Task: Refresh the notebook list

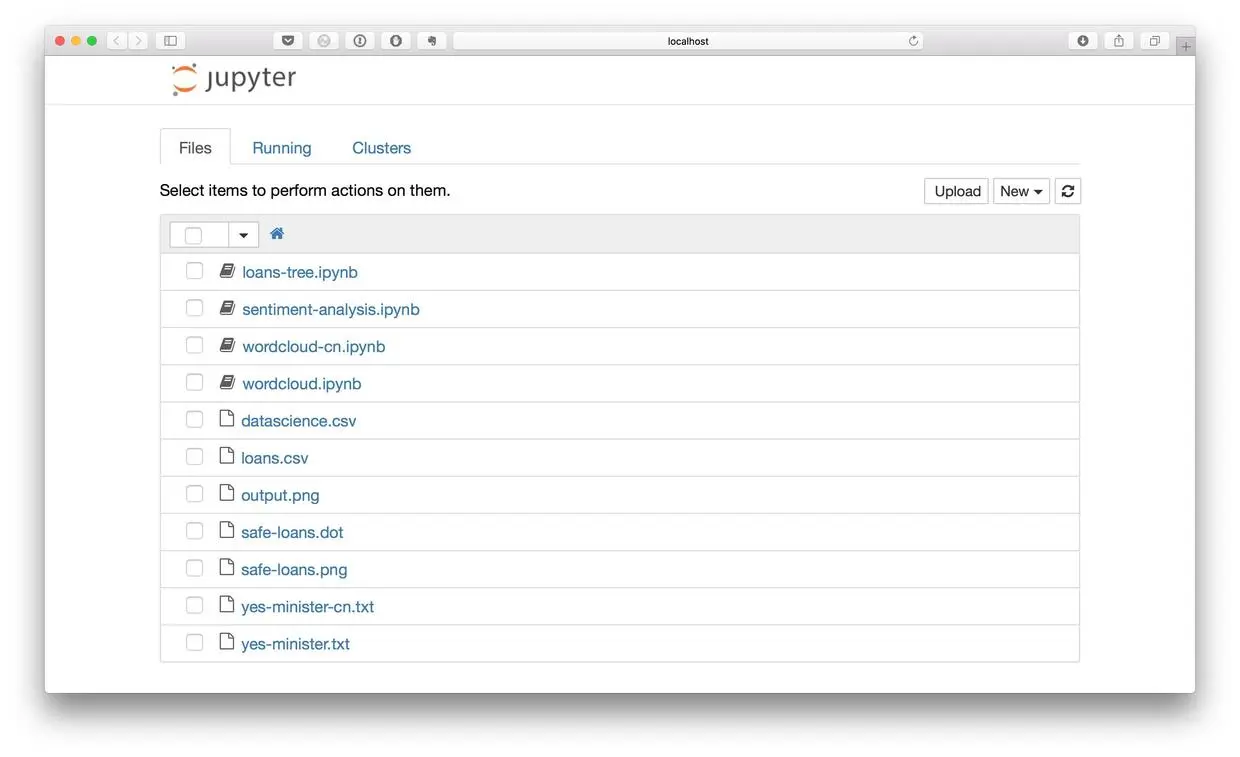Action: (x=1067, y=191)
